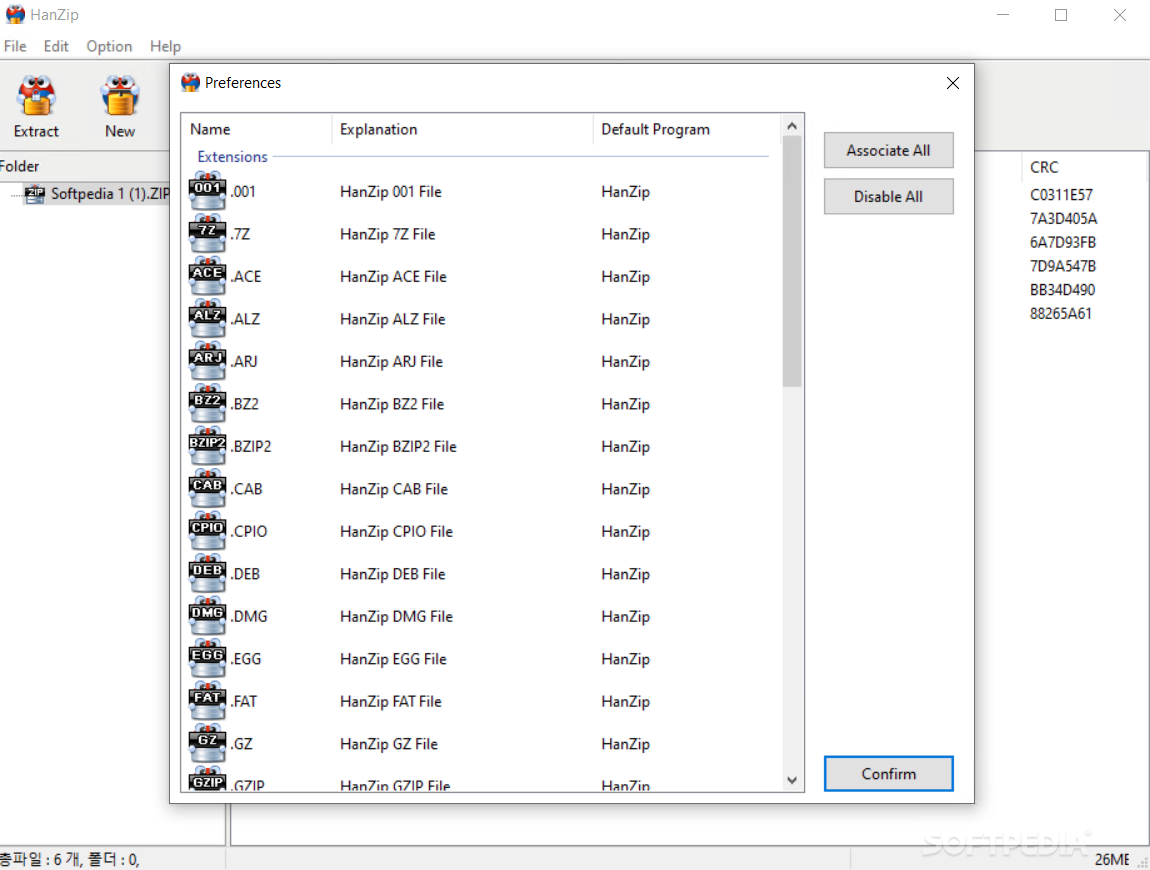Open the File menu
Screen dimensions: 1150x870
tap(15, 46)
